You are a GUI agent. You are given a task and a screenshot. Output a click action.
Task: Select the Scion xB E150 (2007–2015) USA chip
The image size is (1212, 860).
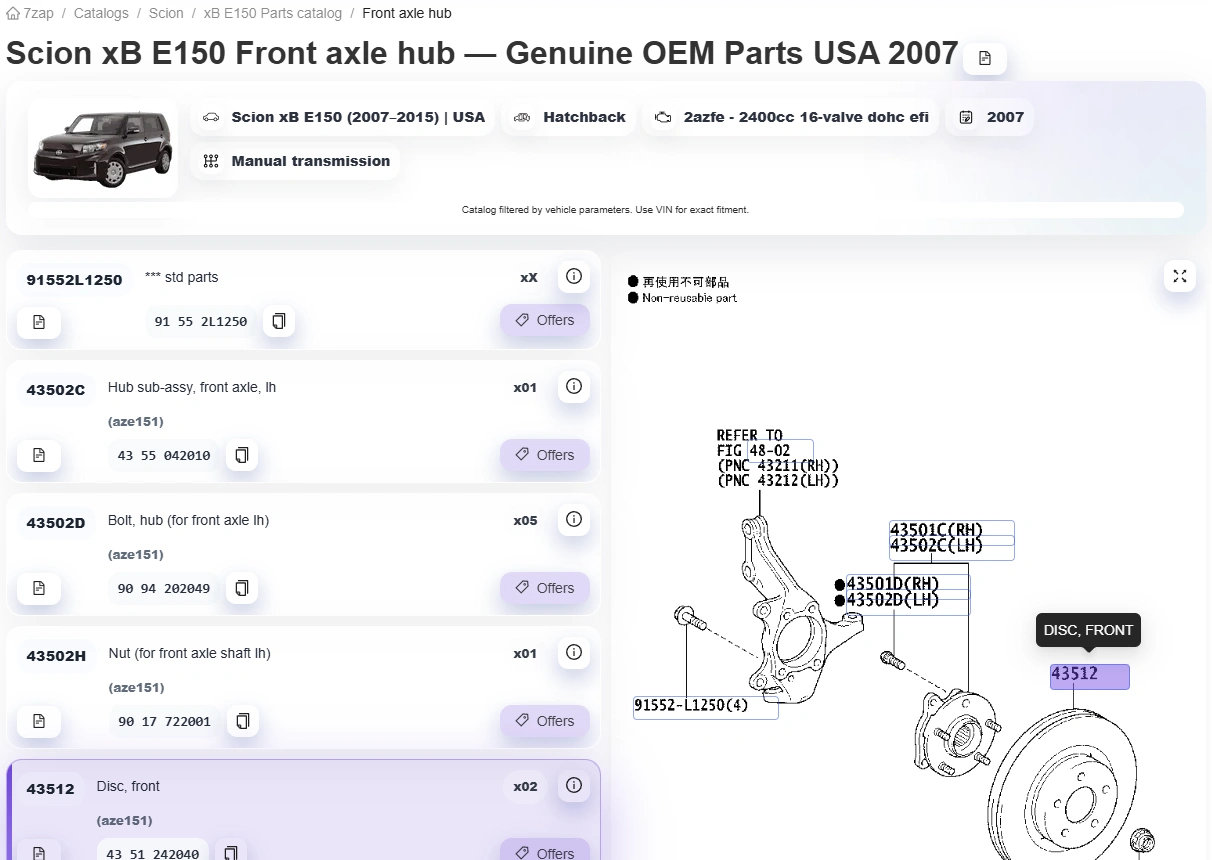pyautogui.click(x=343, y=117)
